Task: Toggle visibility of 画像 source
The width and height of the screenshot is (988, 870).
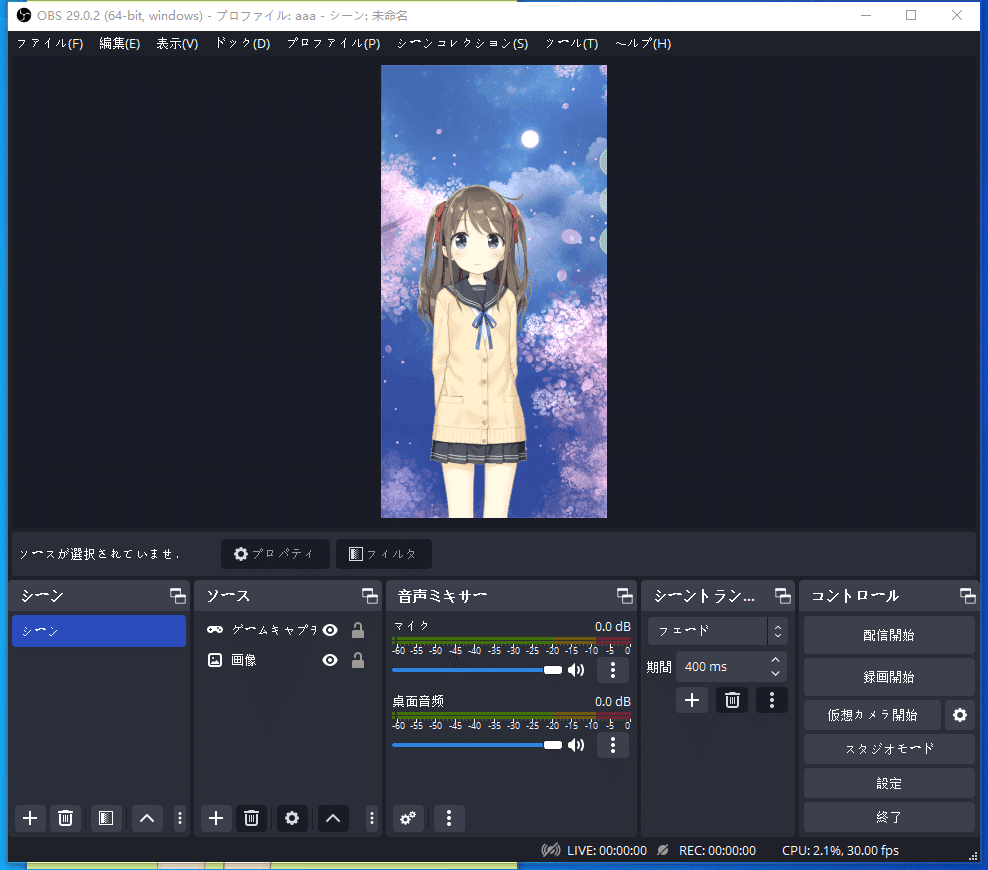Action: [x=330, y=660]
